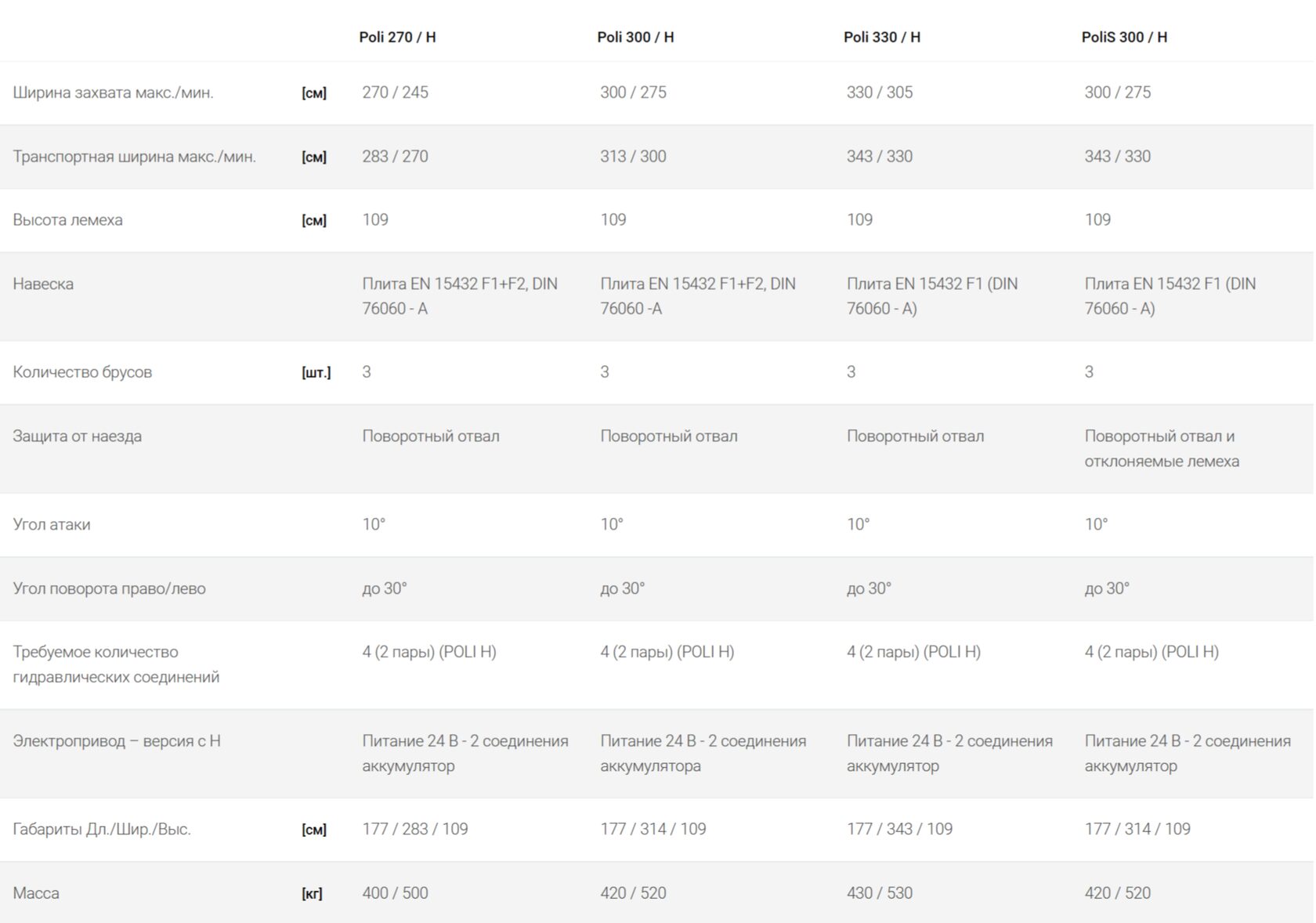The width and height of the screenshot is (1316, 923).
Task: Click the Количество брусов row label
Action: click(x=82, y=372)
